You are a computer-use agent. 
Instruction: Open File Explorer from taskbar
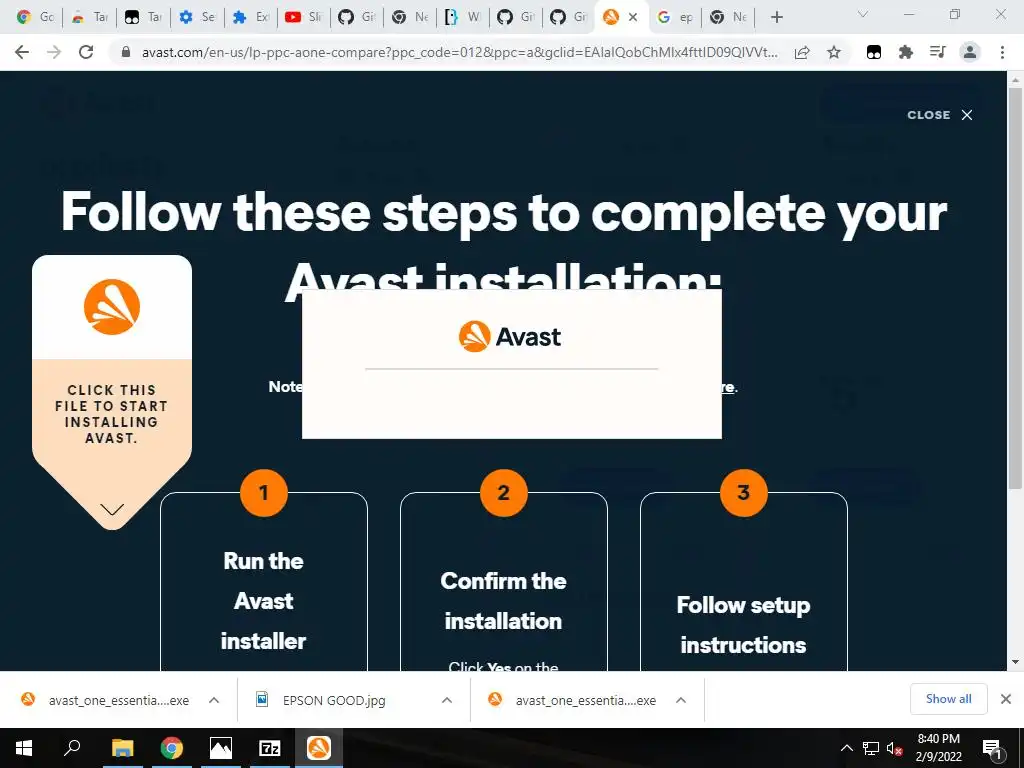pyautogui.click(x=122, y=748)
